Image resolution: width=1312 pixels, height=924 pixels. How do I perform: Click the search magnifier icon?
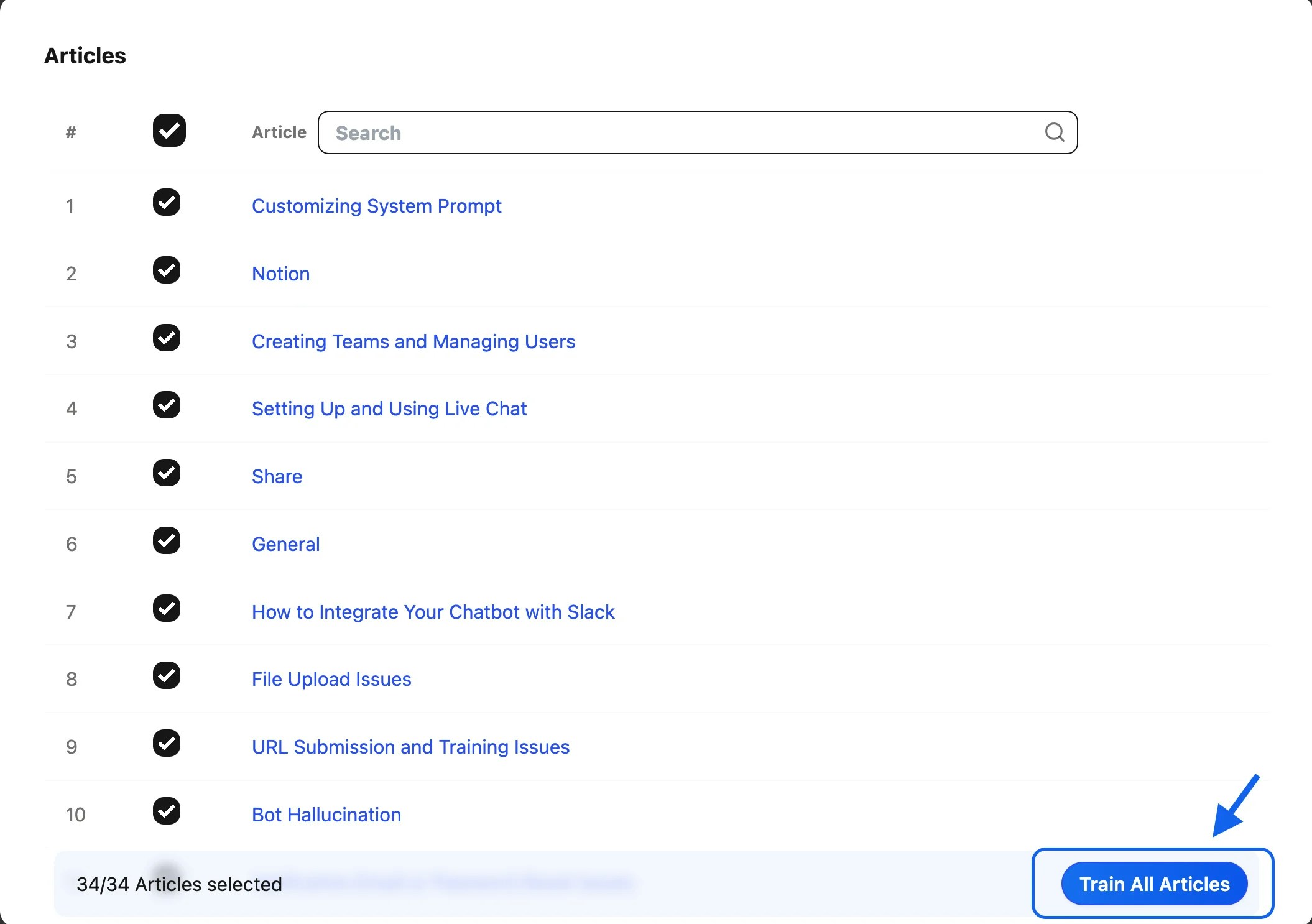tap(1053, 132)
